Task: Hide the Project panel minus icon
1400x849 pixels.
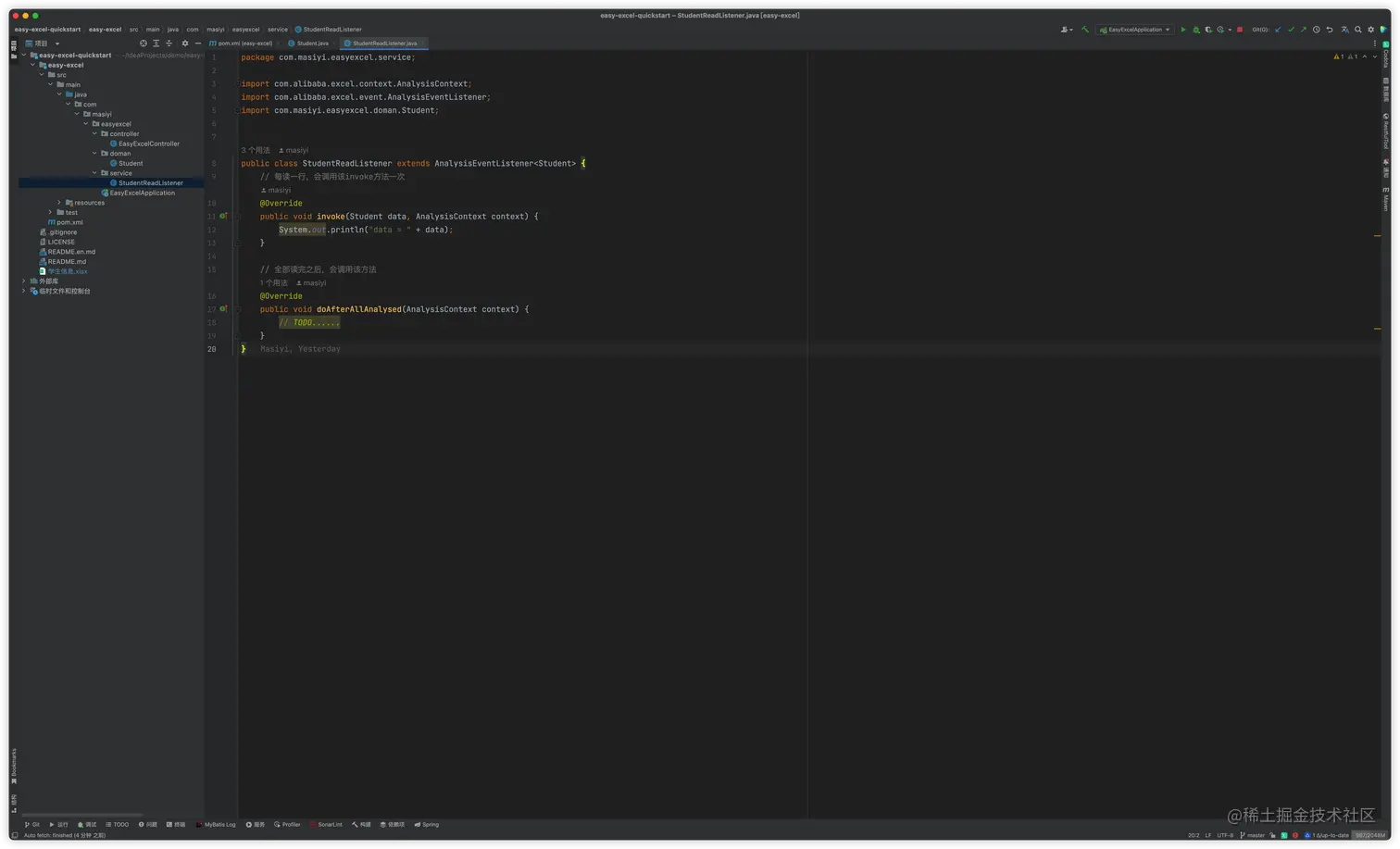Action: (x=197, y=44)
